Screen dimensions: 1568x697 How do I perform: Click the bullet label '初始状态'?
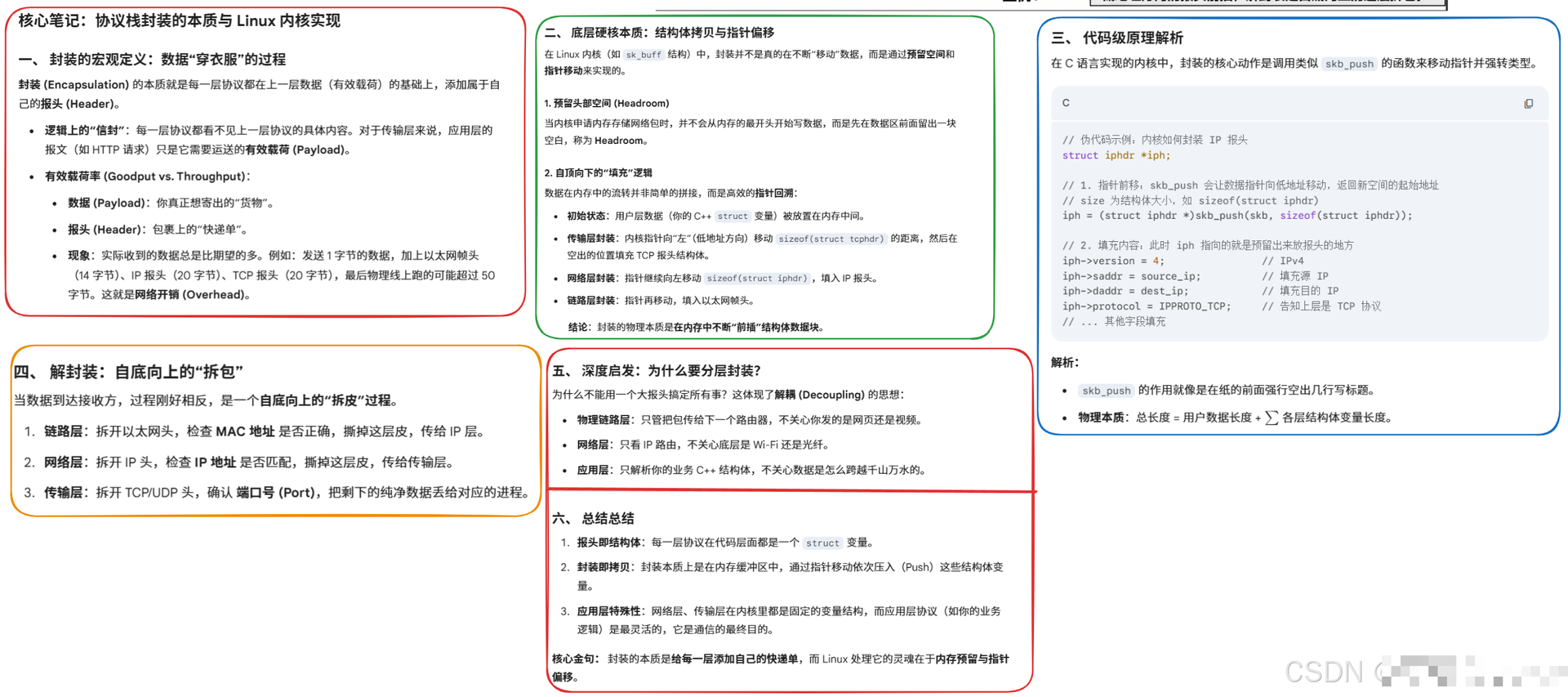coord(586,217)
